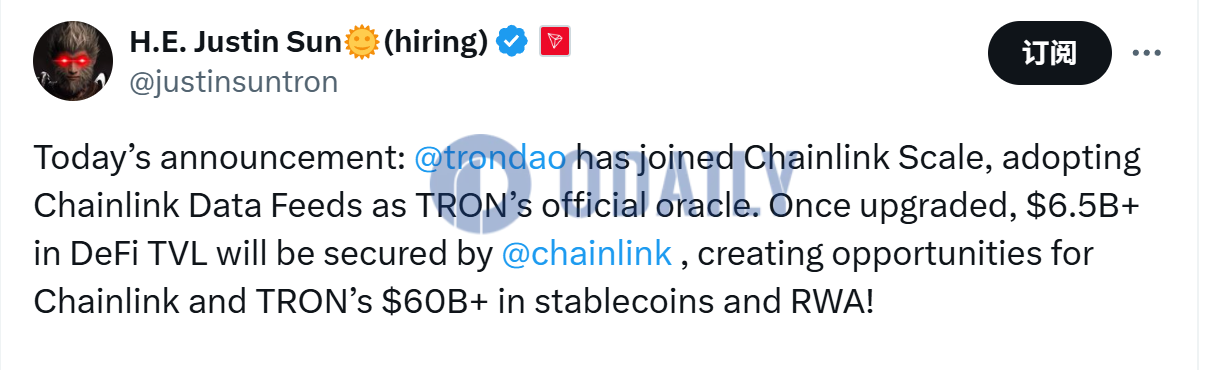Click the red TRON affiliate badge
Screen dimensions: 1228x370
click(x=555, y=41)
